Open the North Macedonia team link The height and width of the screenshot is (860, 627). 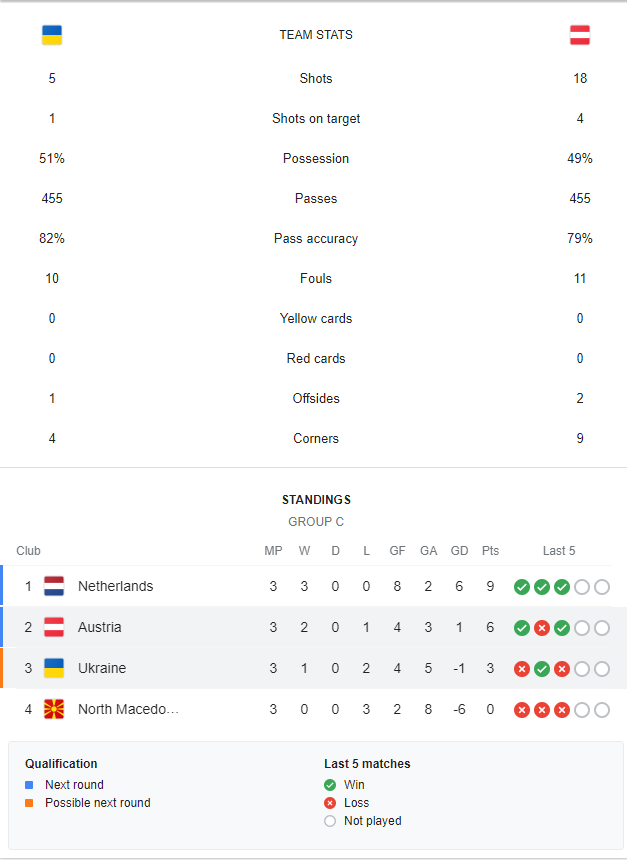[128, 709]
